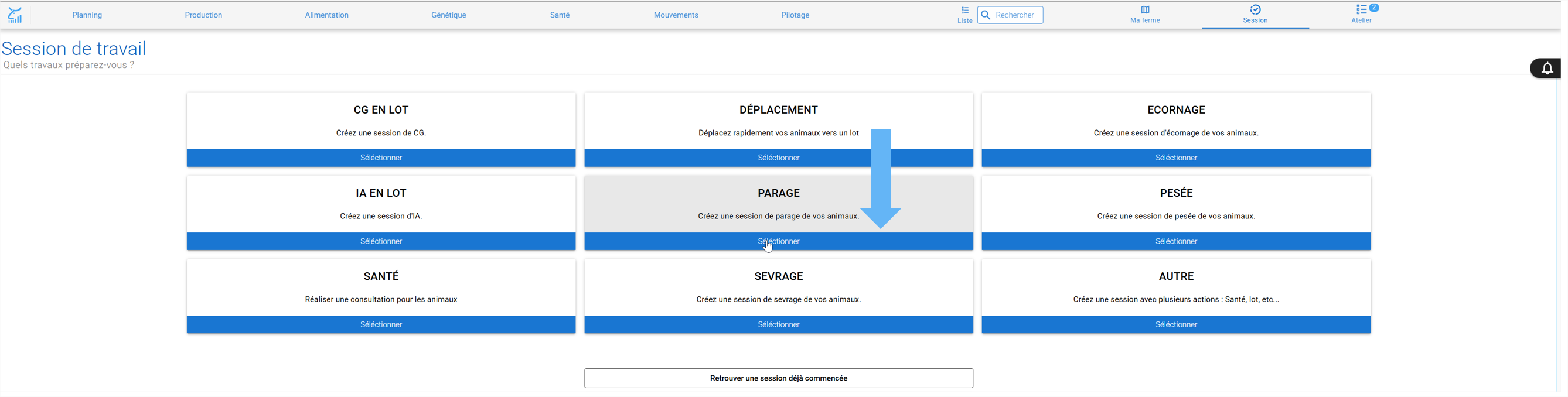
Task: Open the Planning menu
Action: [x=87, y=15]
